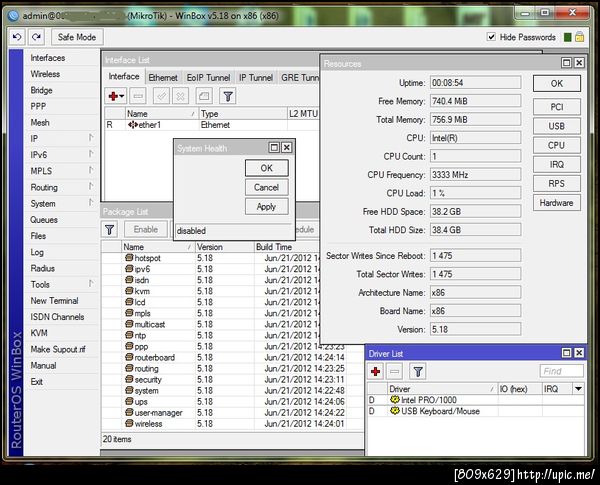Click the wireless package icon

coord(129,423)
